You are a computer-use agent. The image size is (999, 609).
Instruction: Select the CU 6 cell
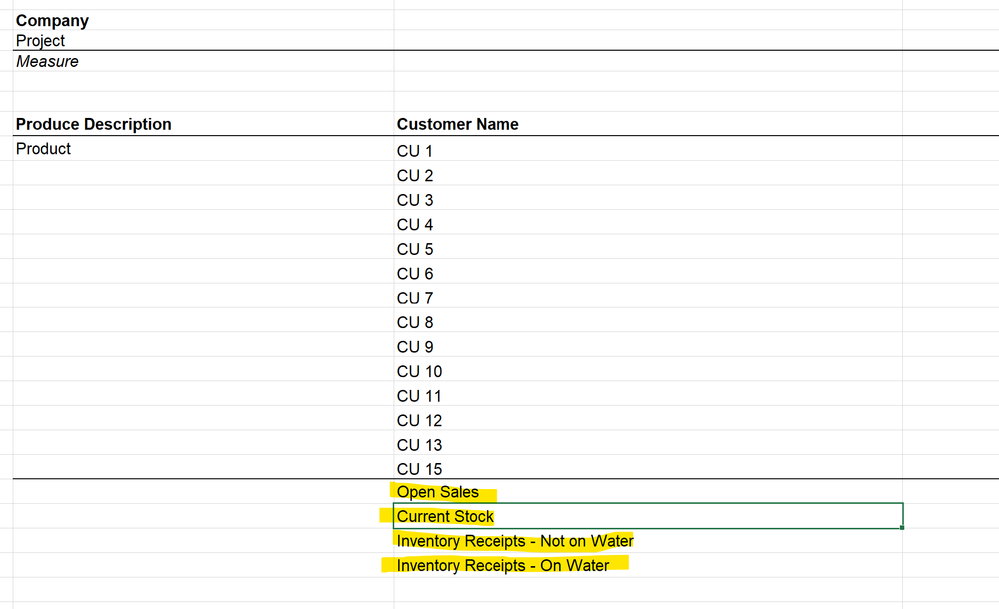click(647, 273)
